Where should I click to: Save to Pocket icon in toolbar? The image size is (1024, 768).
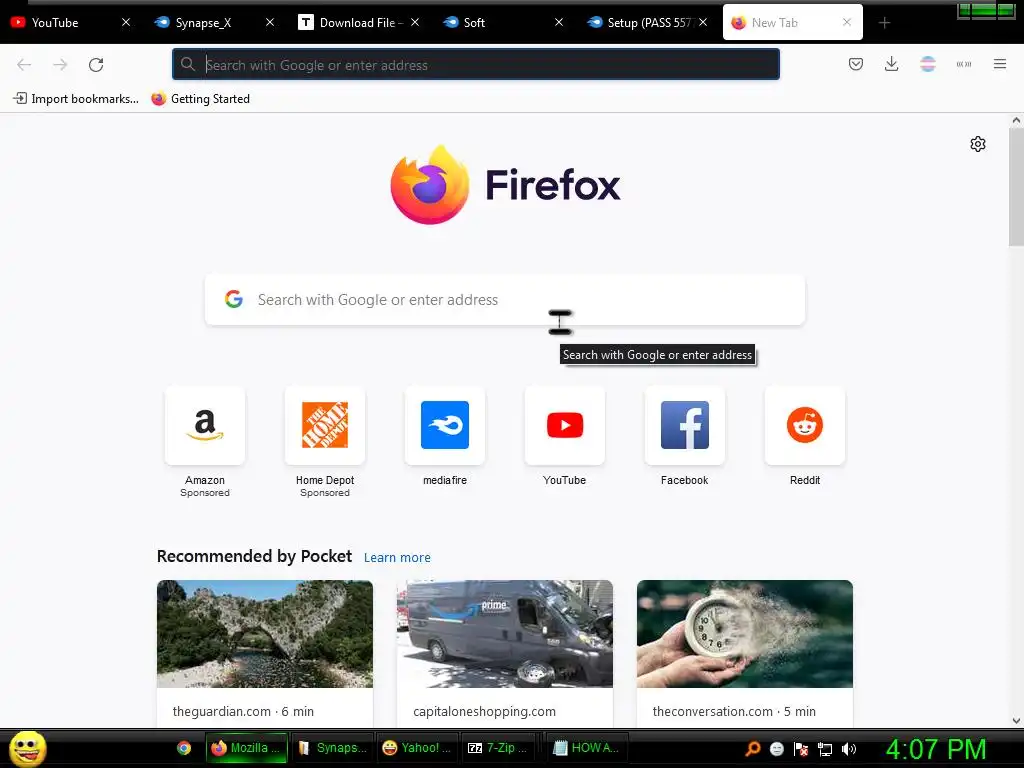[856, 64]
